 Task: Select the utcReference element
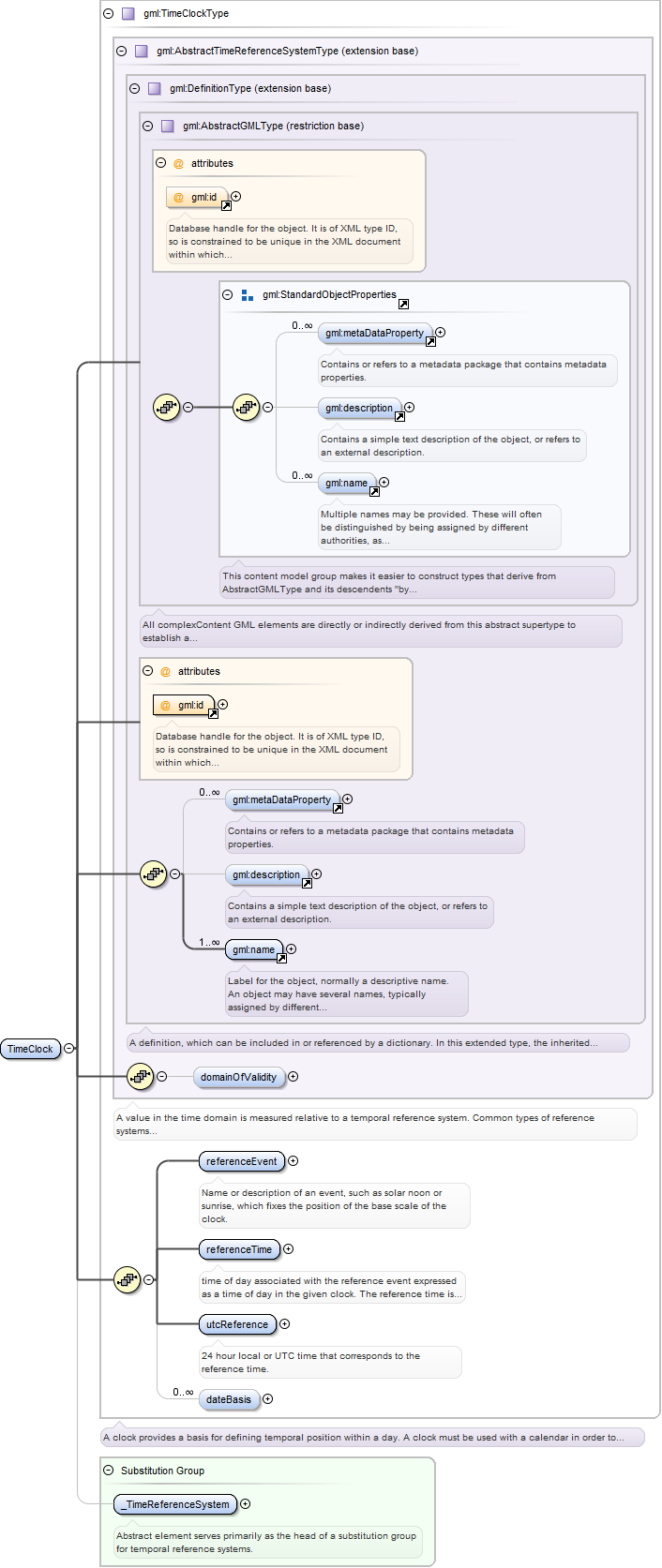[x=237, y=1324]
